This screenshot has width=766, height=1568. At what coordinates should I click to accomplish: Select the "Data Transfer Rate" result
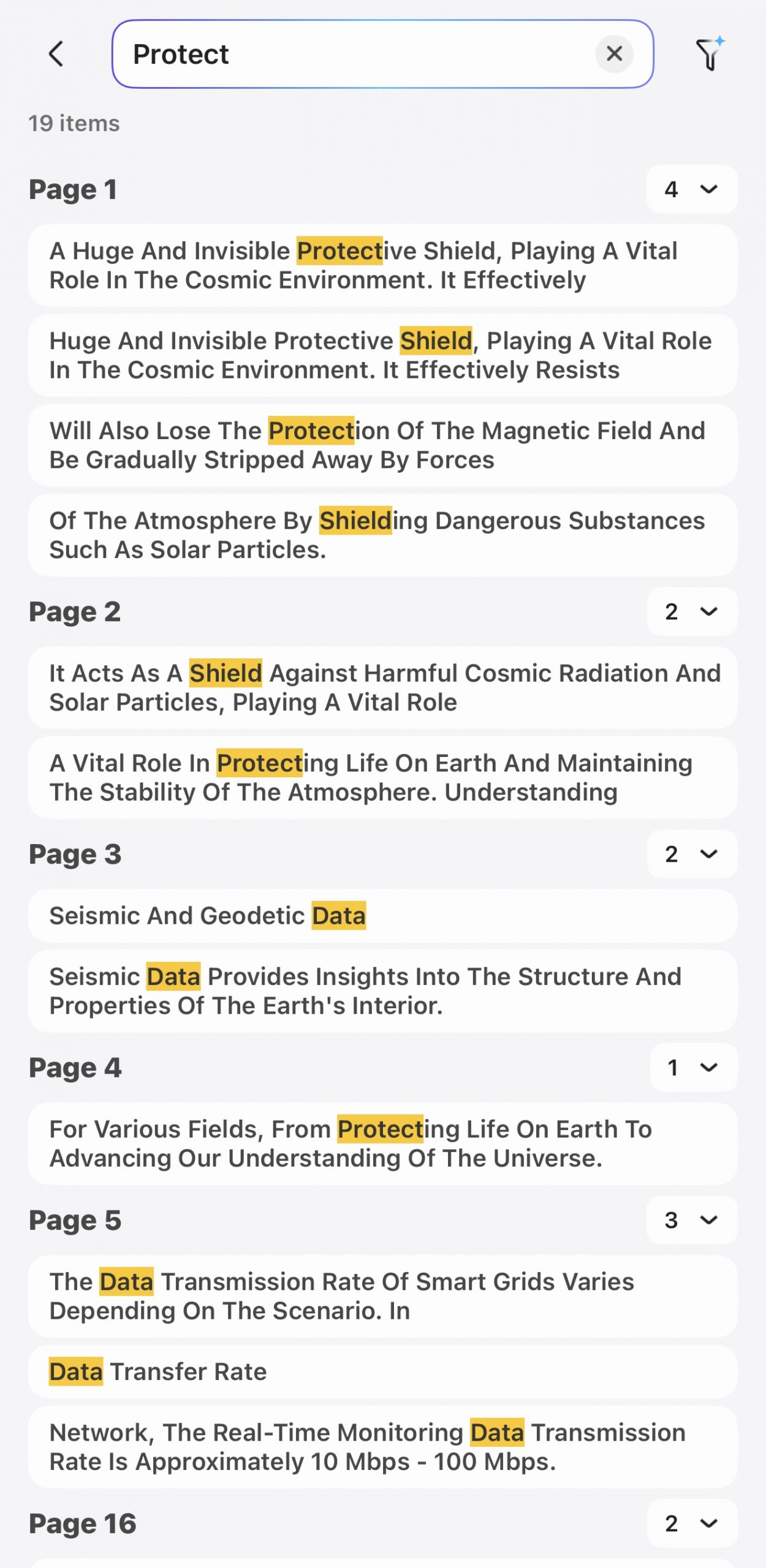382,1372
